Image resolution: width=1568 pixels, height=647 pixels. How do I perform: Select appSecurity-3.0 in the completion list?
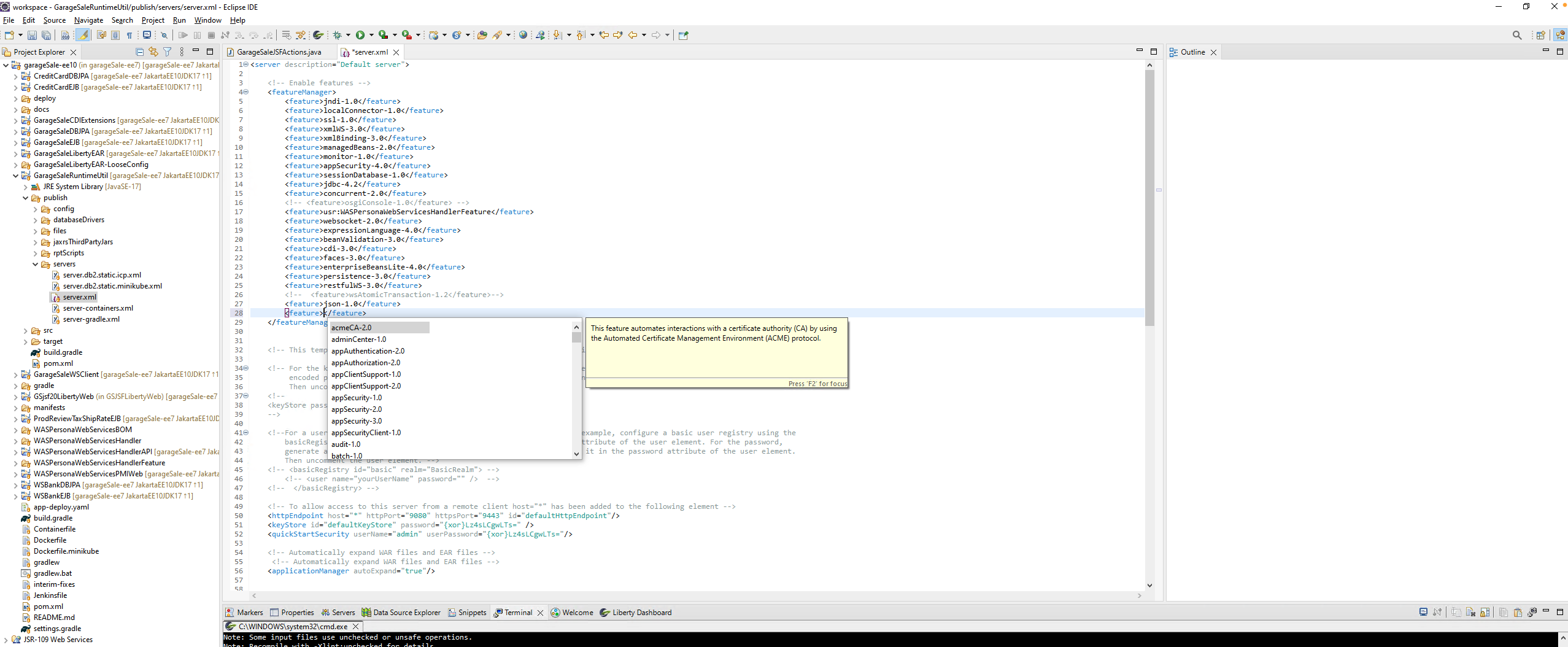357,421
